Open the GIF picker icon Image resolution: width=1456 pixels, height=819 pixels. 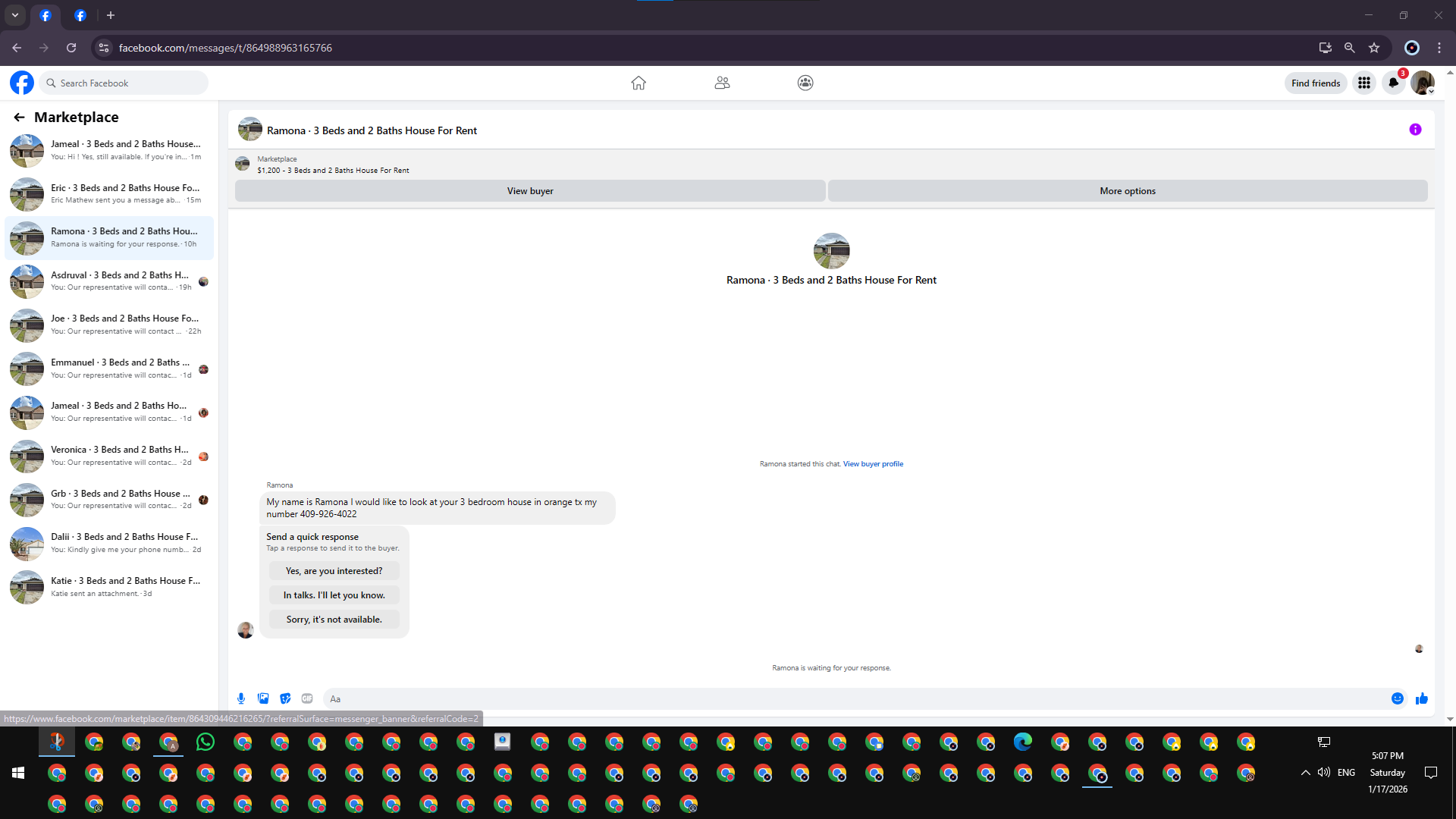[307, 698]
